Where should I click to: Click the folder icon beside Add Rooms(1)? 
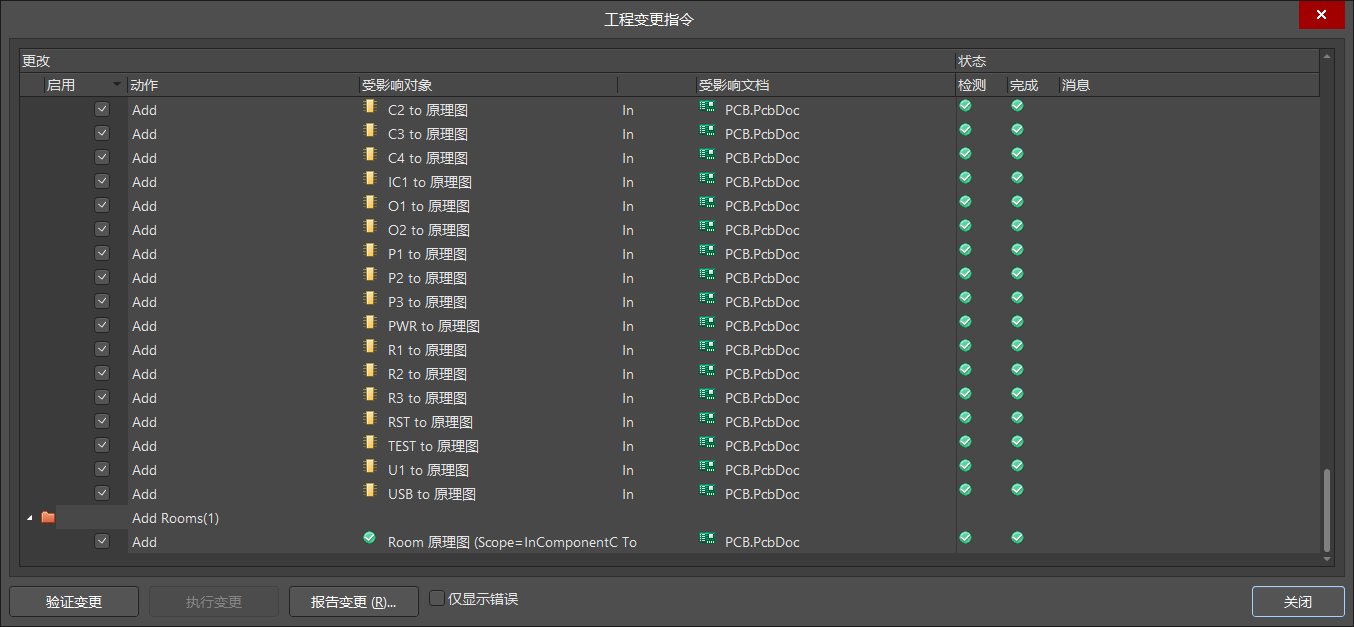[x=47, y=517]
